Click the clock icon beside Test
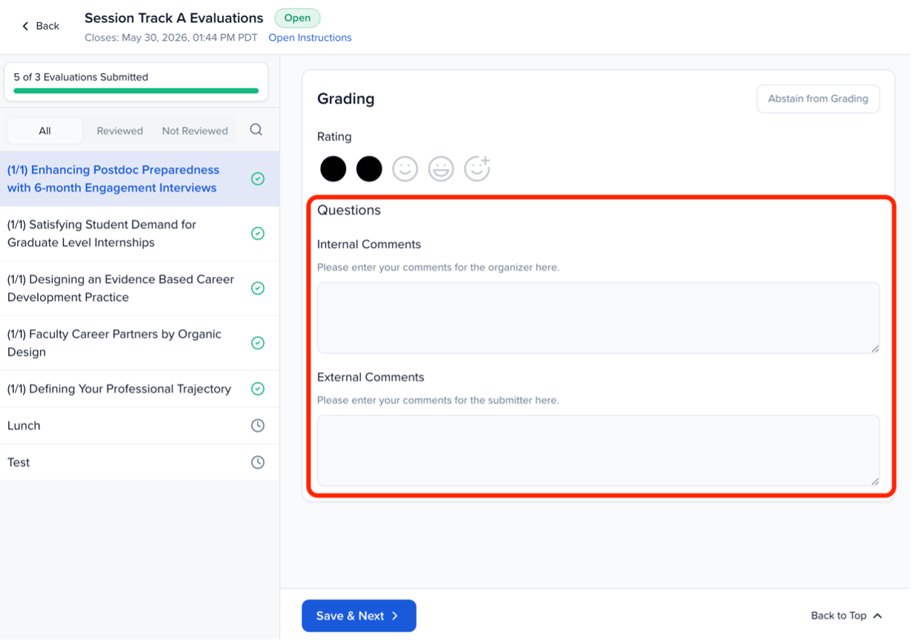 click(x=258, y=462)
